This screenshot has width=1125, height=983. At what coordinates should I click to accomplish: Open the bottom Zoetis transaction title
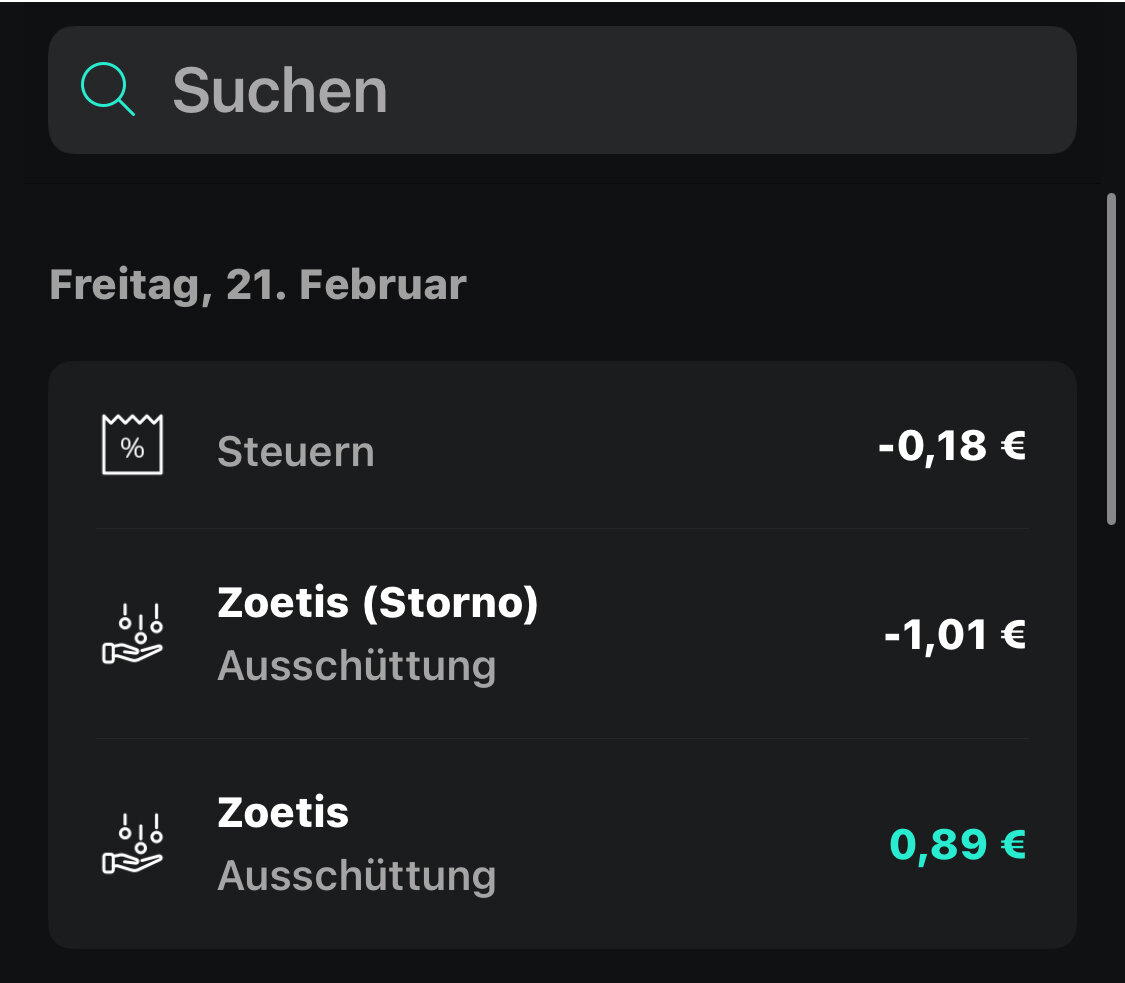click(283, 813)
